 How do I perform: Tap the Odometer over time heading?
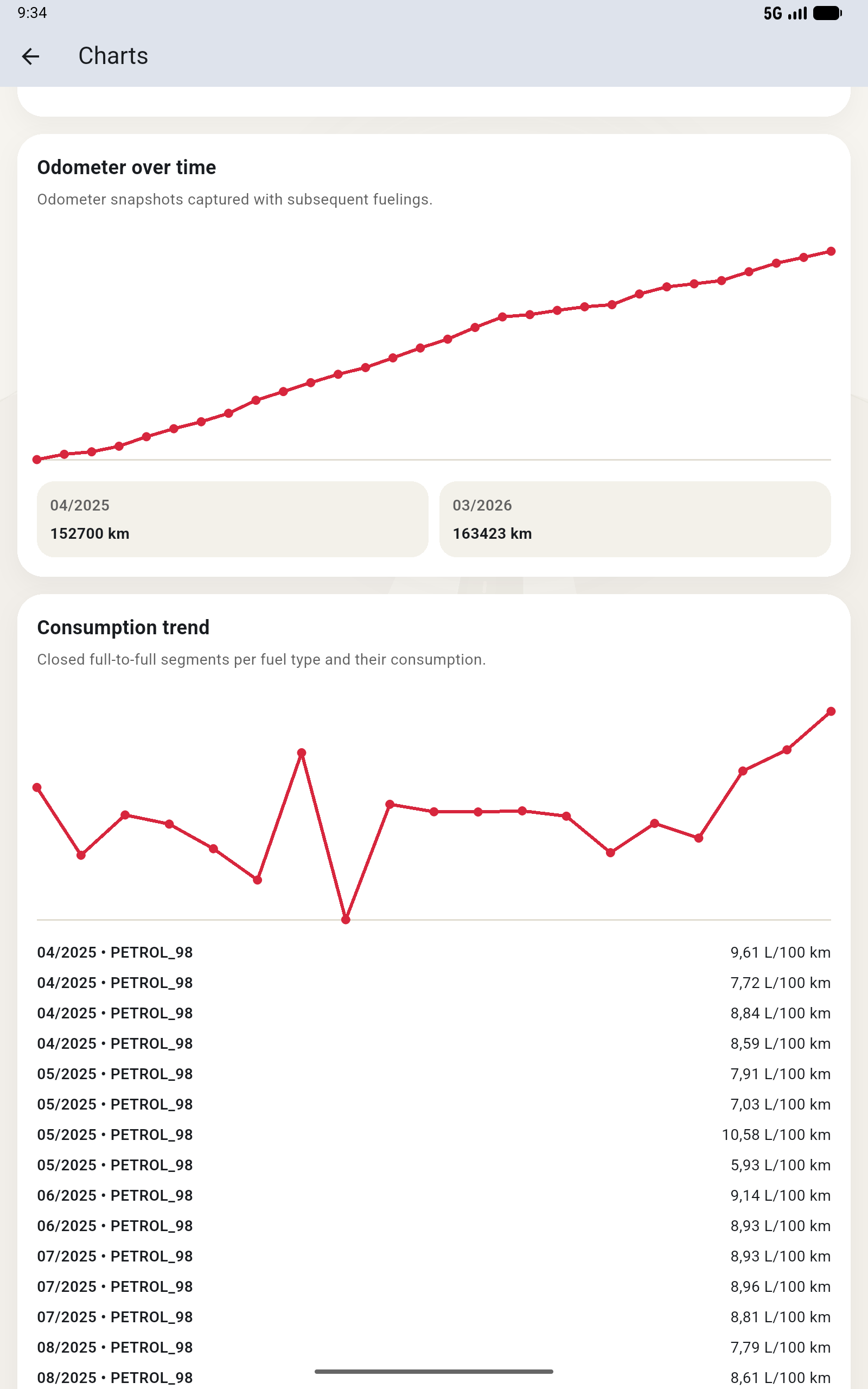coord(126,167)
